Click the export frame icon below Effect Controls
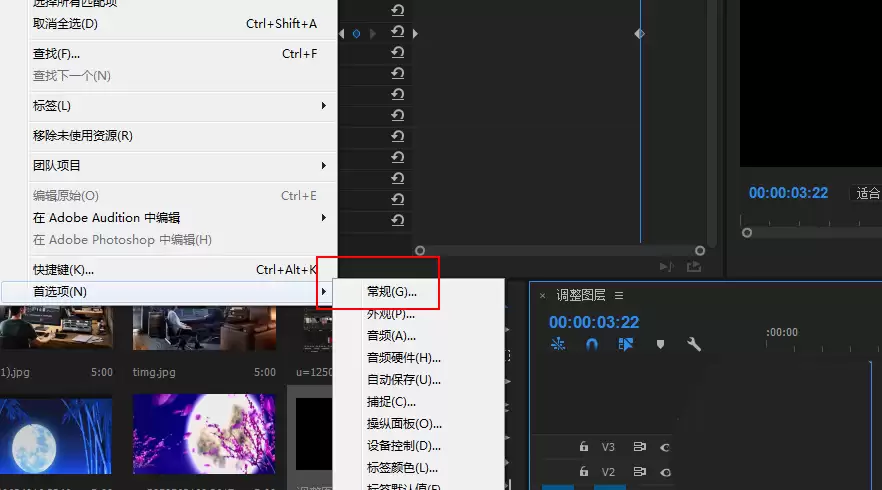Screen dimensions: 882x490 [694, 267]
